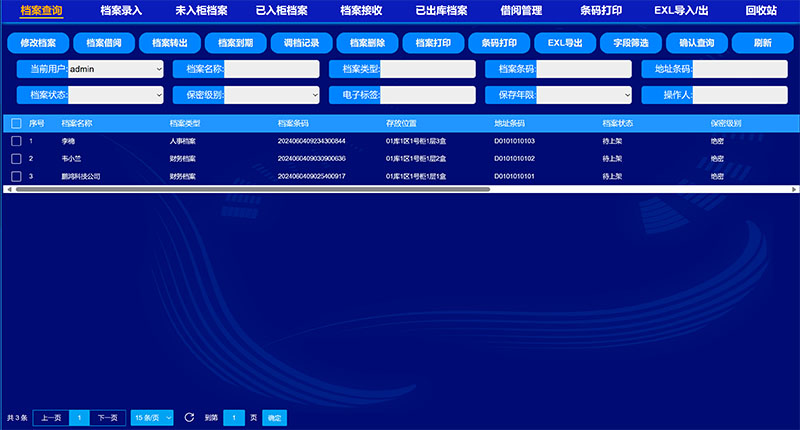Expand the 档案状态 dropdown

tap(115, 94)
